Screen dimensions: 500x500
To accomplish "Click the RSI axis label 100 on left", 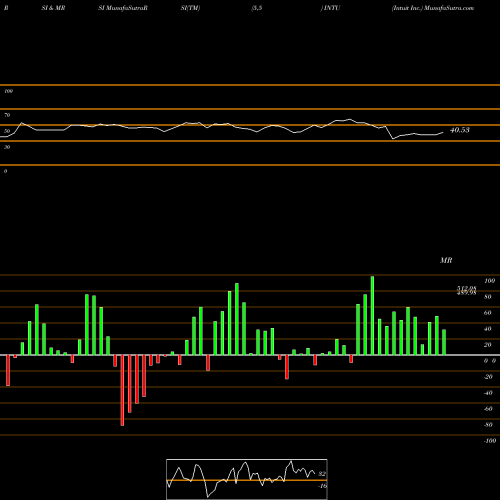I will click(x=8, y=91).
